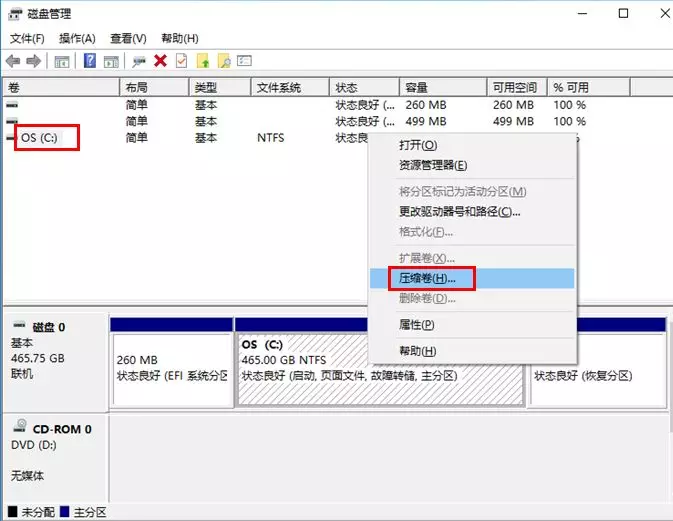The image size is (673, 521).
Task: Click the folder with magnifier icon
Action: point(224,61)
